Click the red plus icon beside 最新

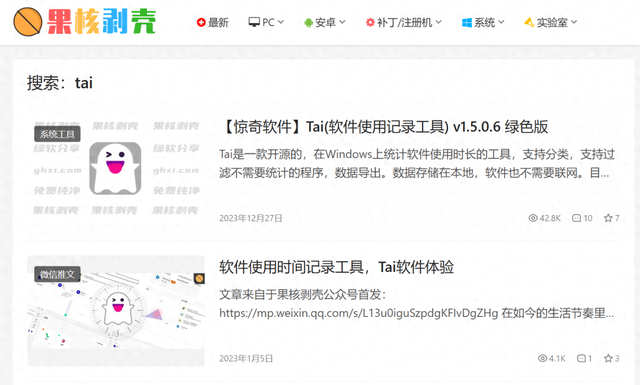[201, 22]
